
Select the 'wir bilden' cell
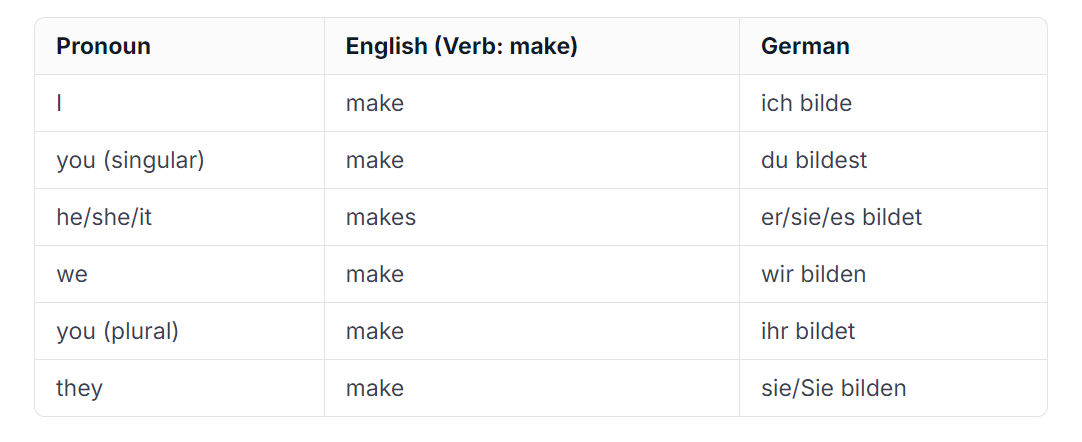coord(814,274)
